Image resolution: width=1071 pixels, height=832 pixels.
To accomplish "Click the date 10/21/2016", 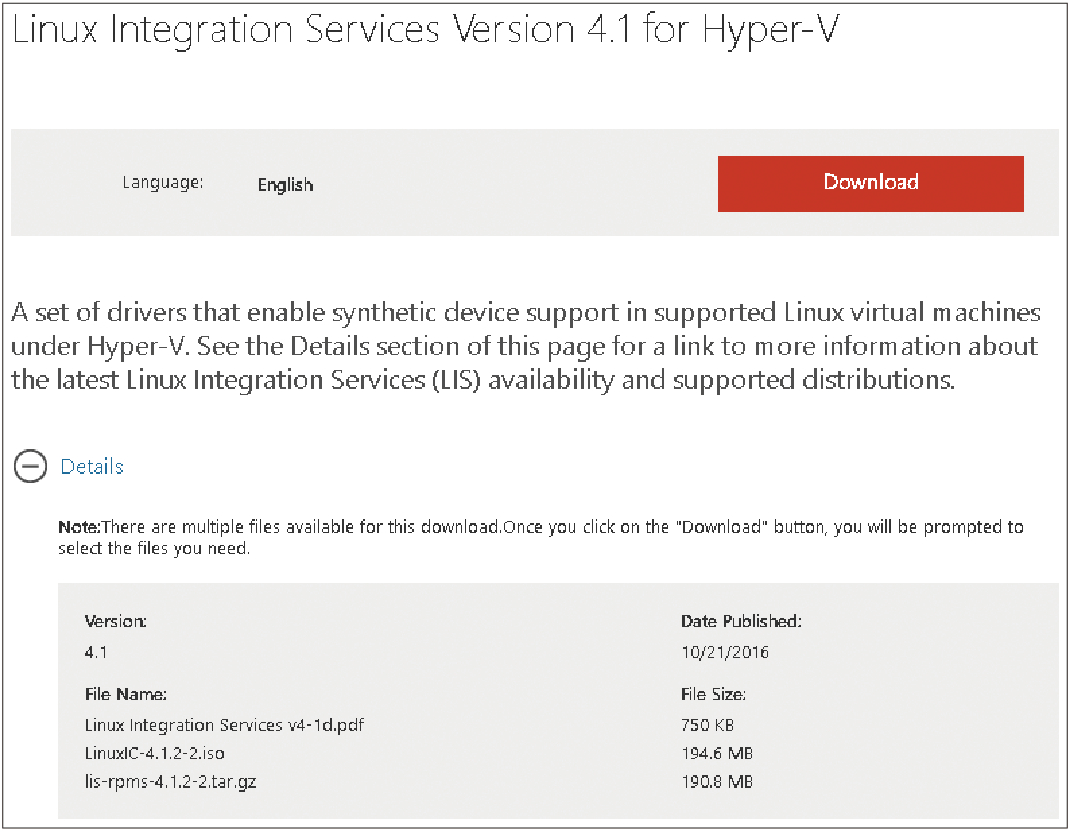I will tap(725, 652).
